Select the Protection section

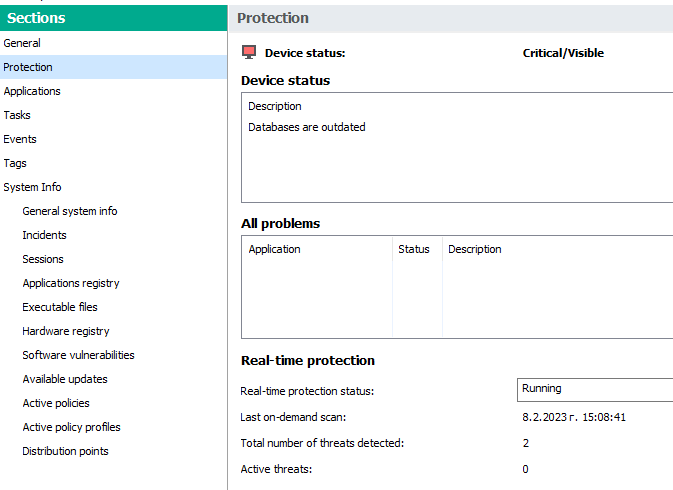pos(28,67)
